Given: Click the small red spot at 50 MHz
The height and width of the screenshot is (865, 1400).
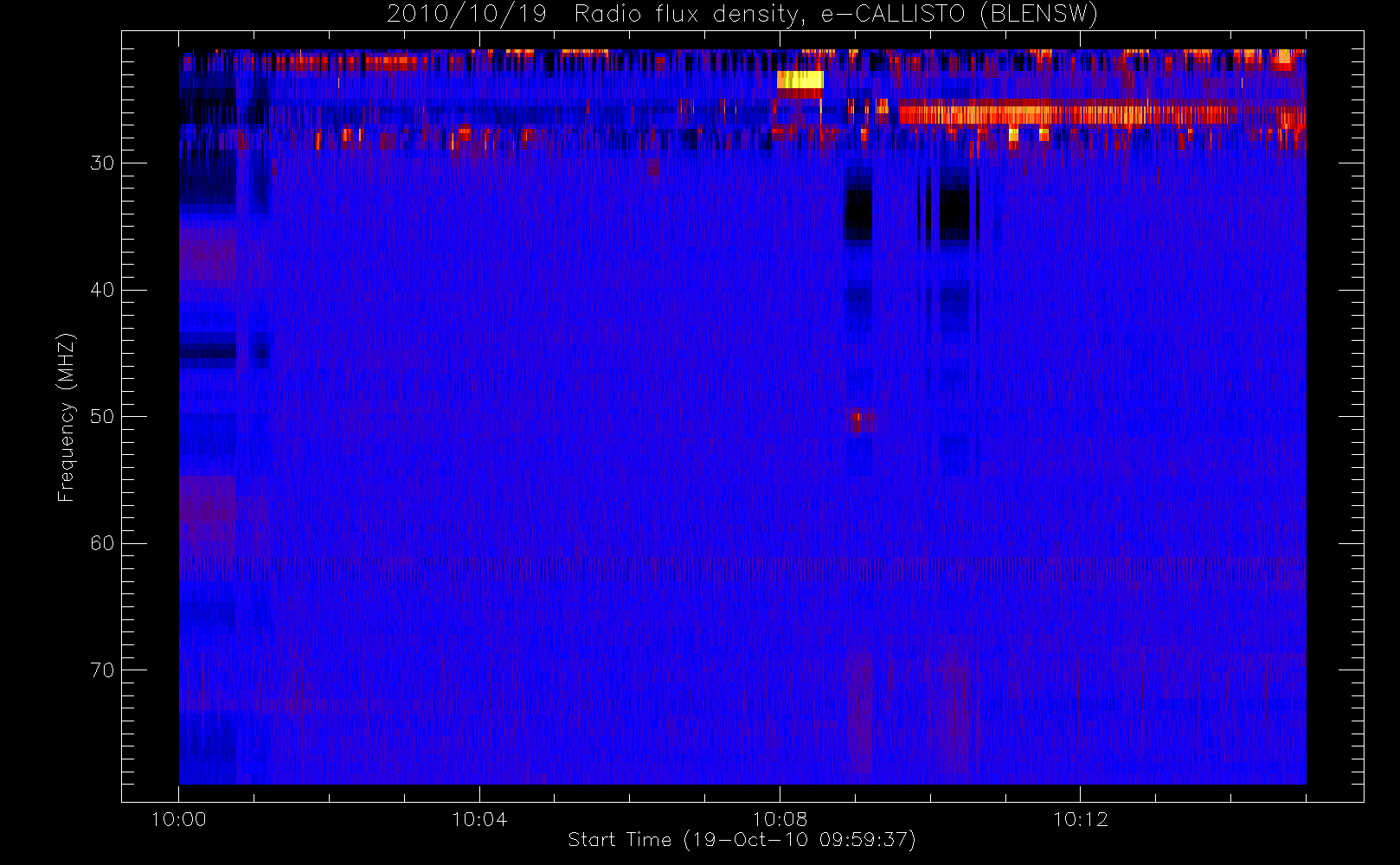Looking at the screenshot, I should [862, 421].
